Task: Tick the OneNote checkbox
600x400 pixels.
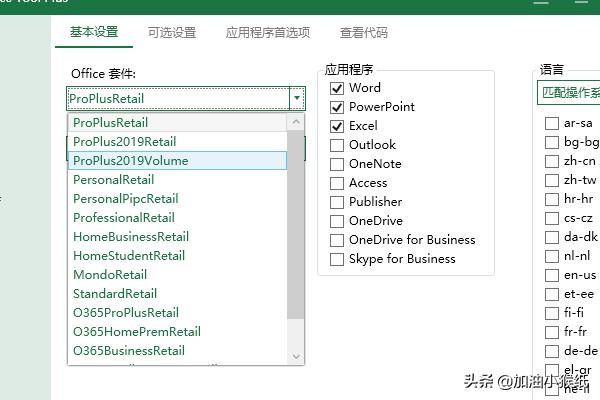Action: click(x=337, y=164)
